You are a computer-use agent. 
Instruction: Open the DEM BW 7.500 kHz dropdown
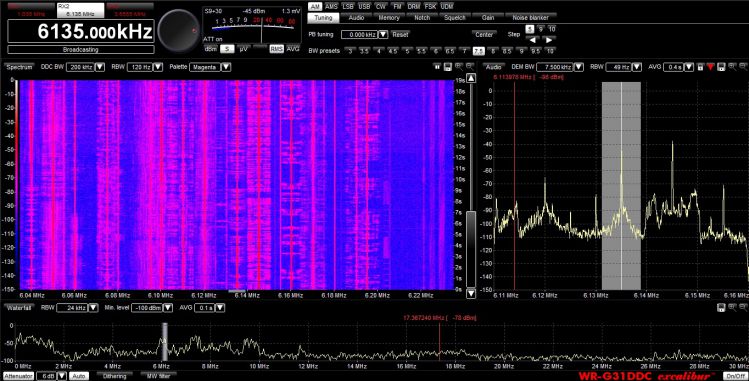pos(578,67)
